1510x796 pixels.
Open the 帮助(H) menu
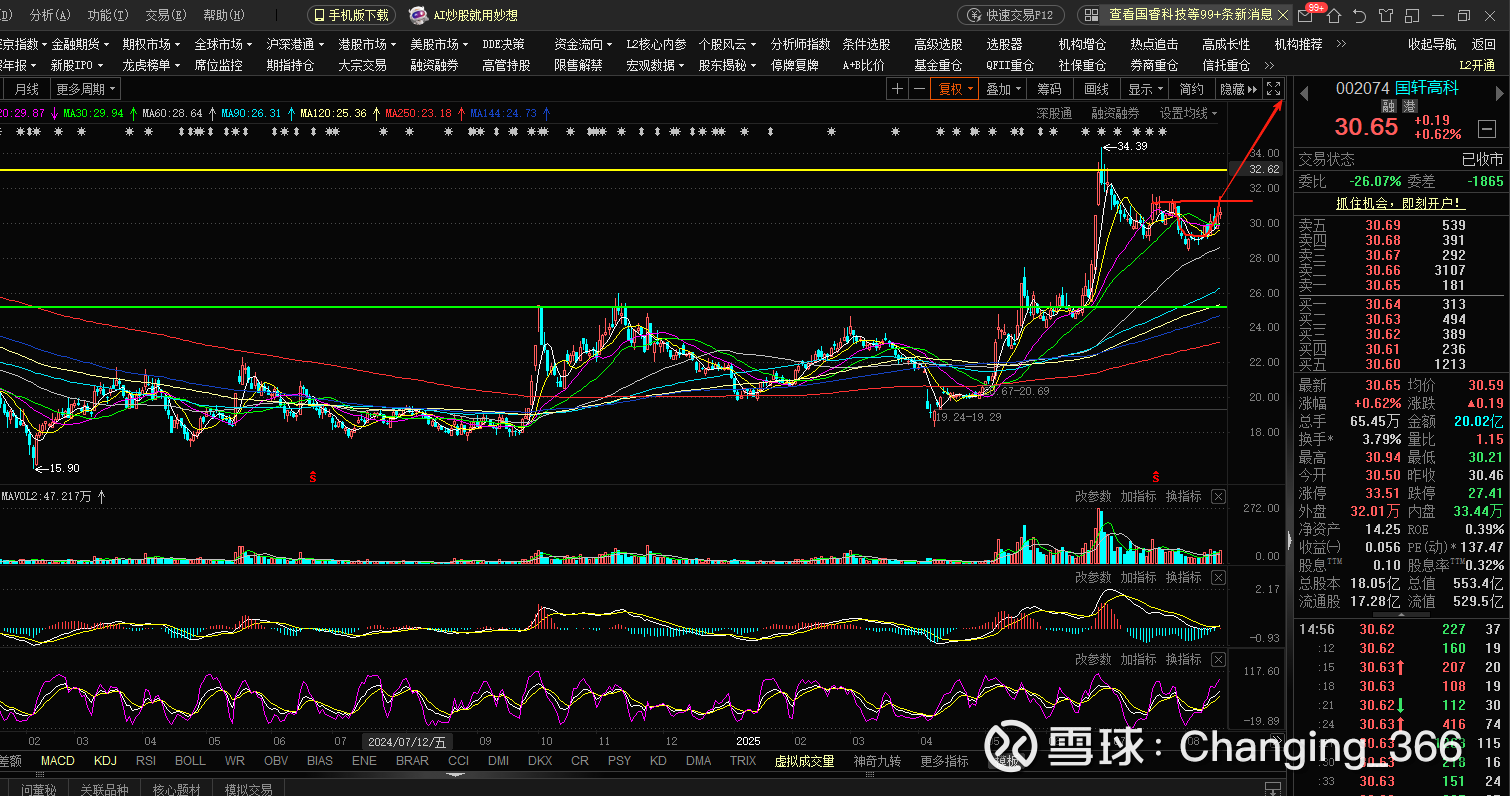(223, 15)
